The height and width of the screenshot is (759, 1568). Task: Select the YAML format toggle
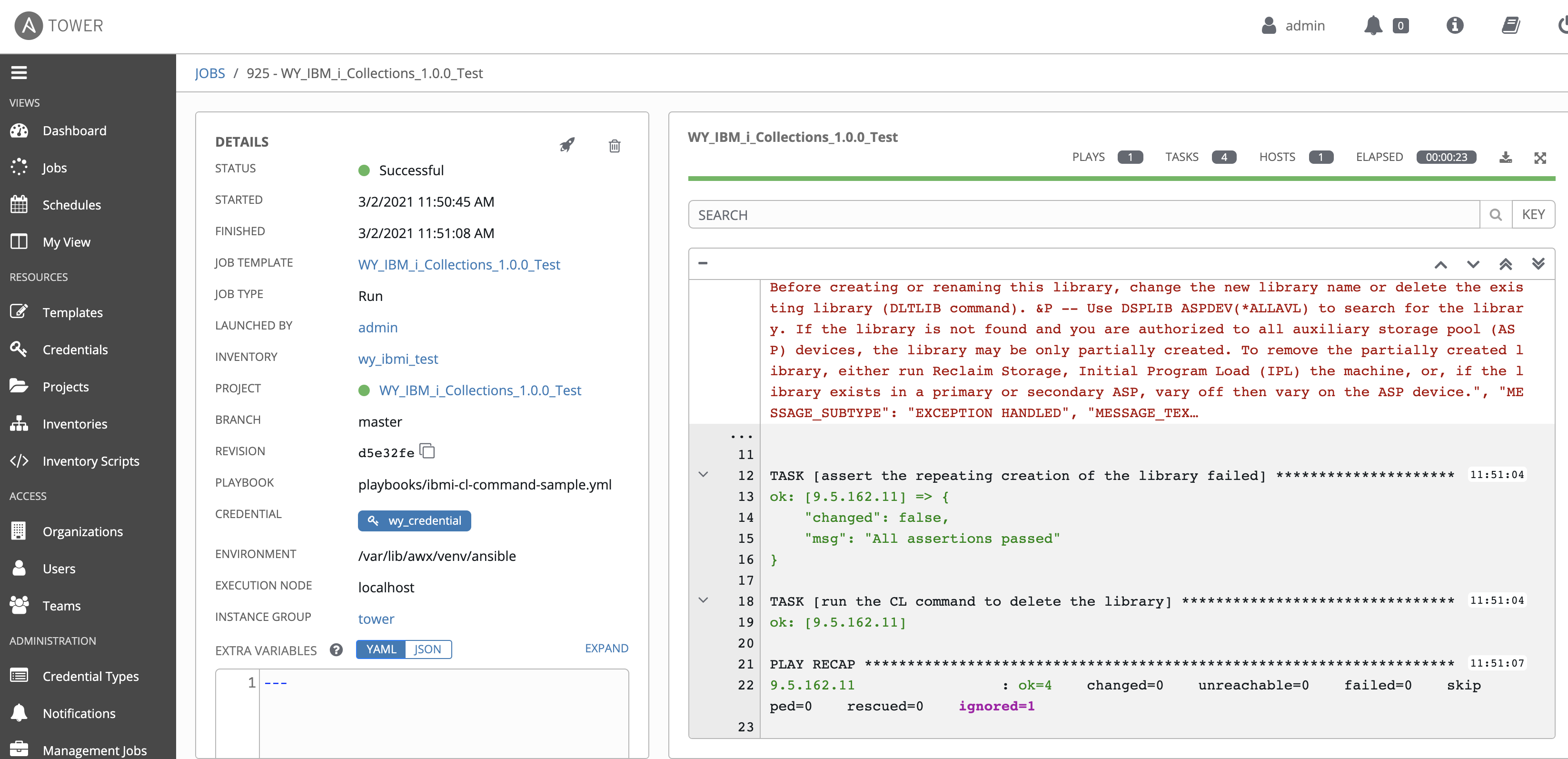pyautogui.click(x=380, y=649)
